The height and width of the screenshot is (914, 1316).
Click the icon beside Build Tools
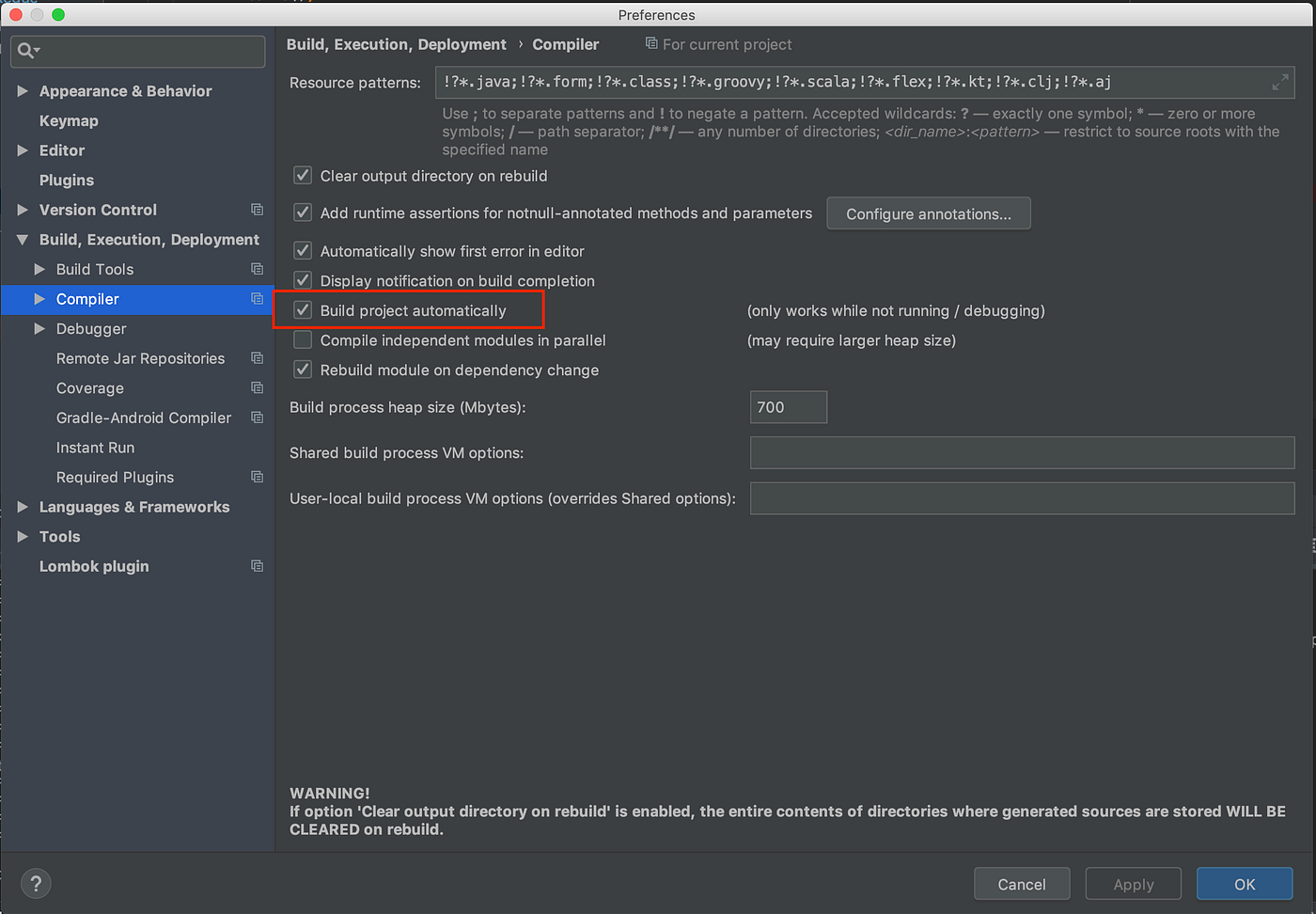[257, 269]
